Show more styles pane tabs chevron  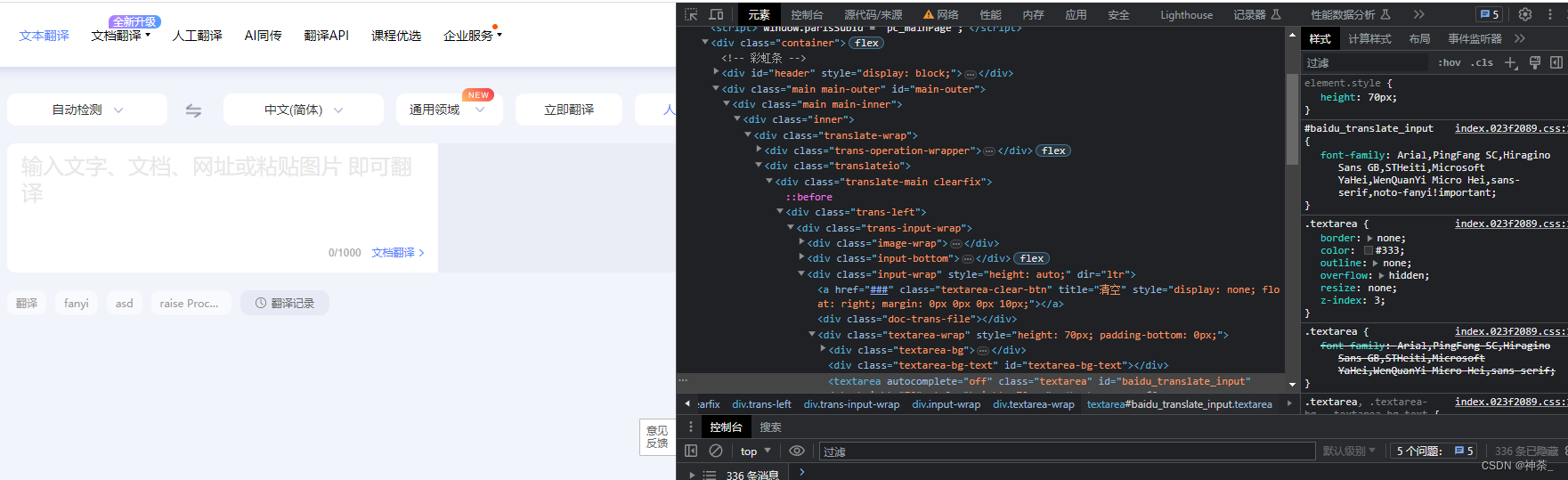1520,38
